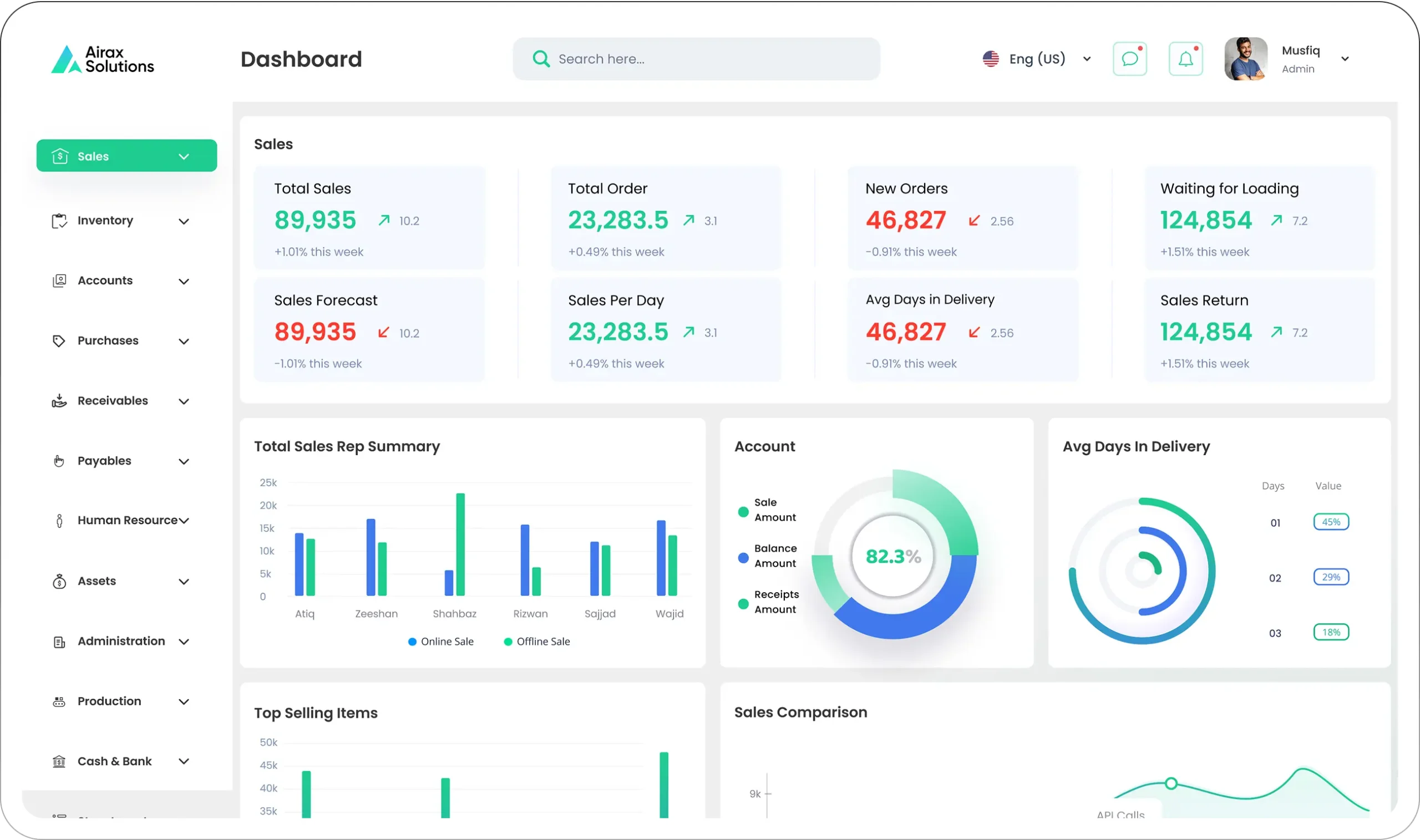Image resolution: width=1420 pixels, height=840 pixels.
Task: Click the Assets money bag icon
Action: pyautogui.click(x=59, y=581)
